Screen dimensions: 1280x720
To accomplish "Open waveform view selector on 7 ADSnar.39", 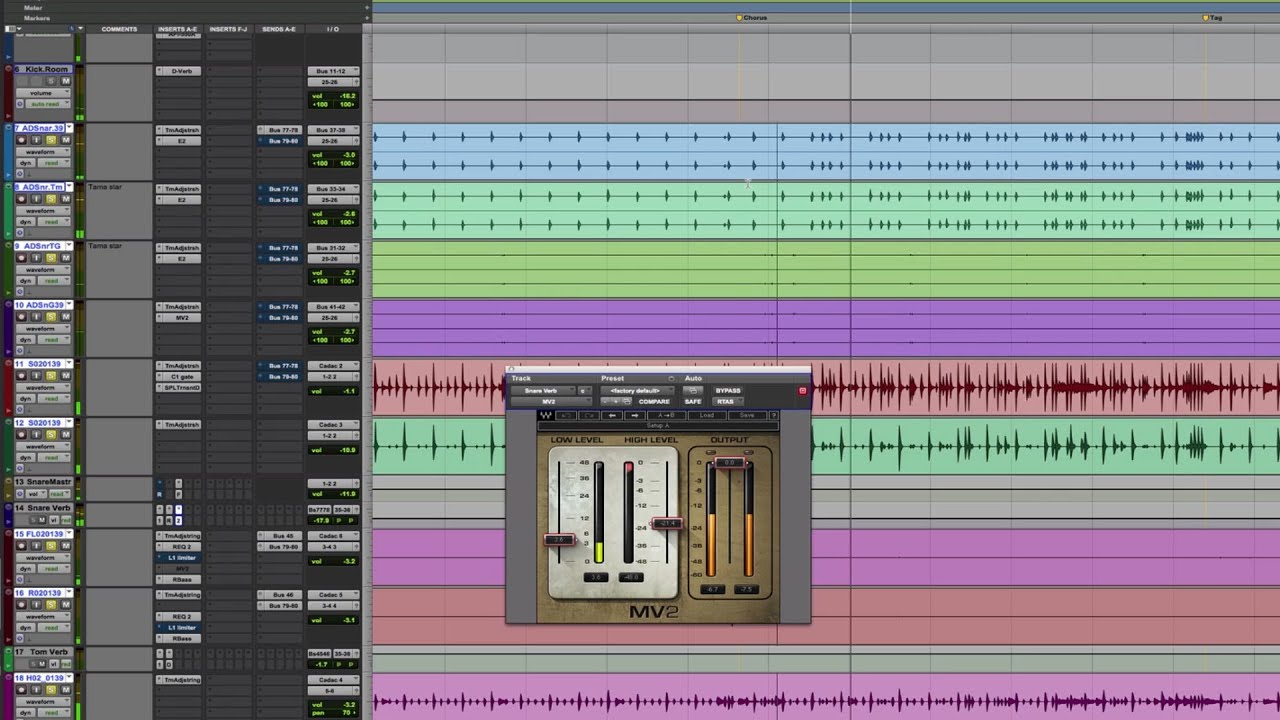I will click(44, 152).
